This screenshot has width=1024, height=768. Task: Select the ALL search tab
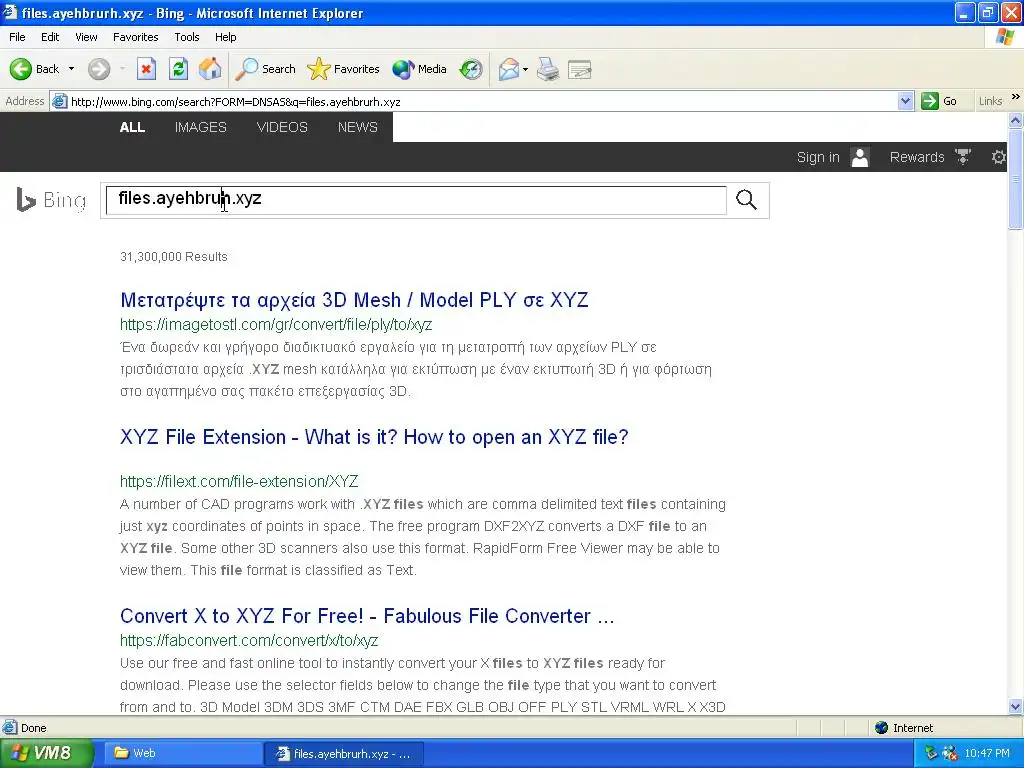[132, 127]
